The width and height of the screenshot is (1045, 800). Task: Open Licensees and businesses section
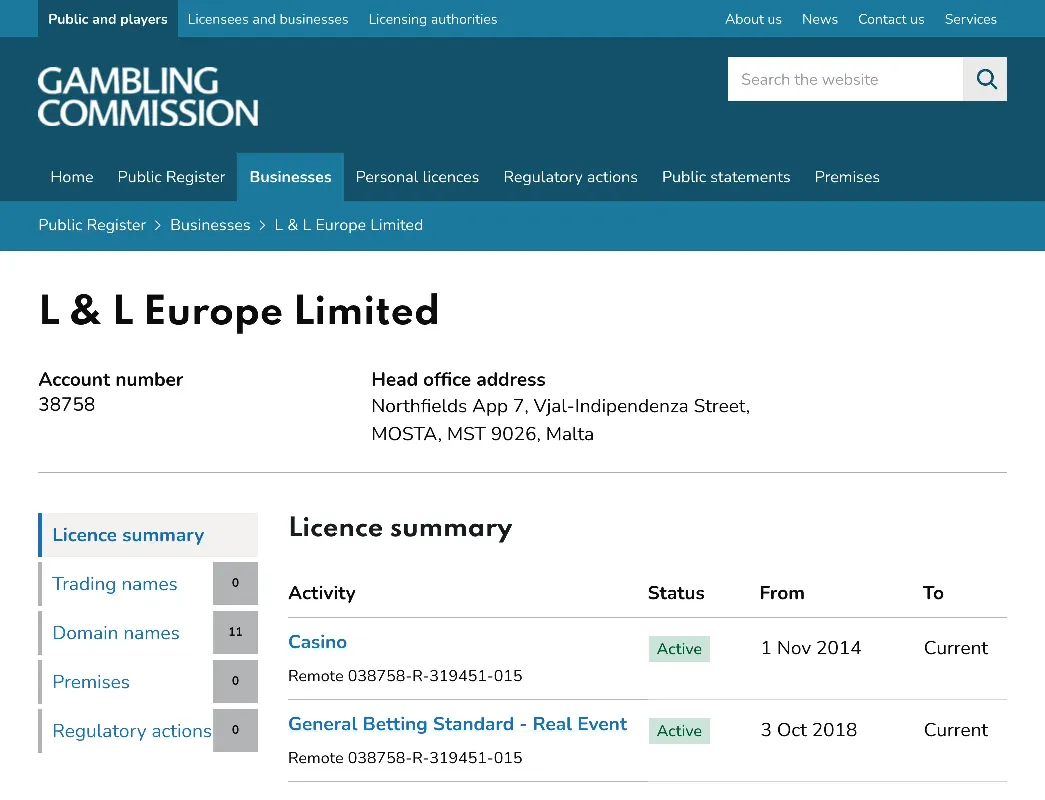268,19
